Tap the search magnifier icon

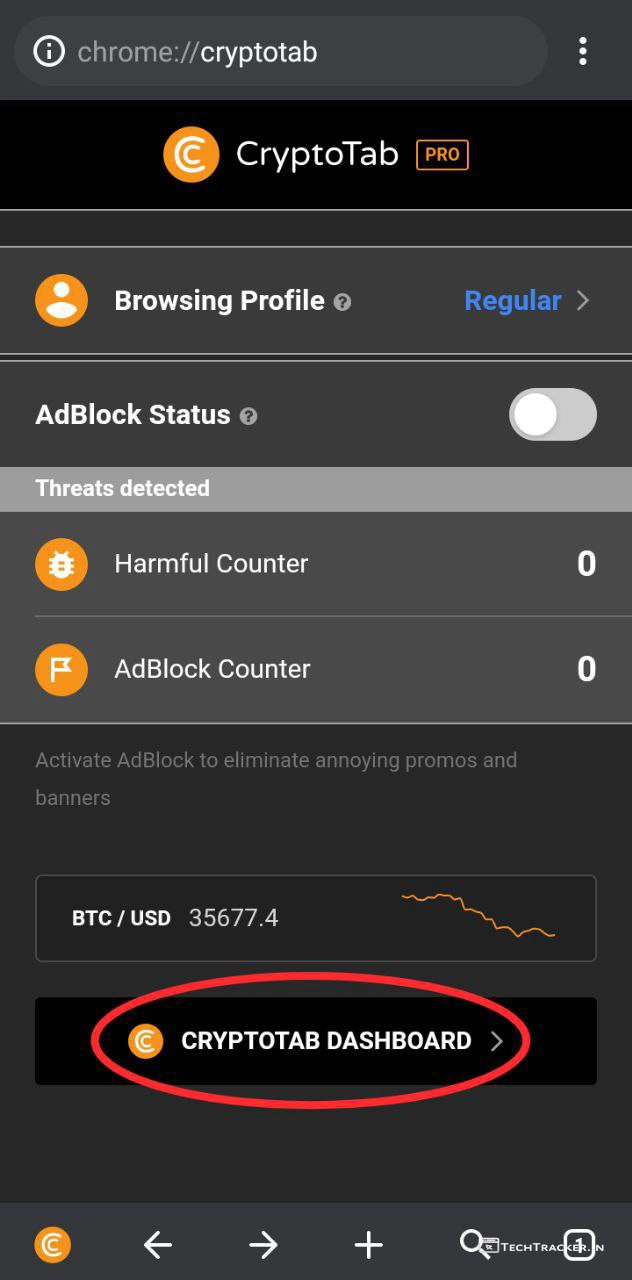472,1243
